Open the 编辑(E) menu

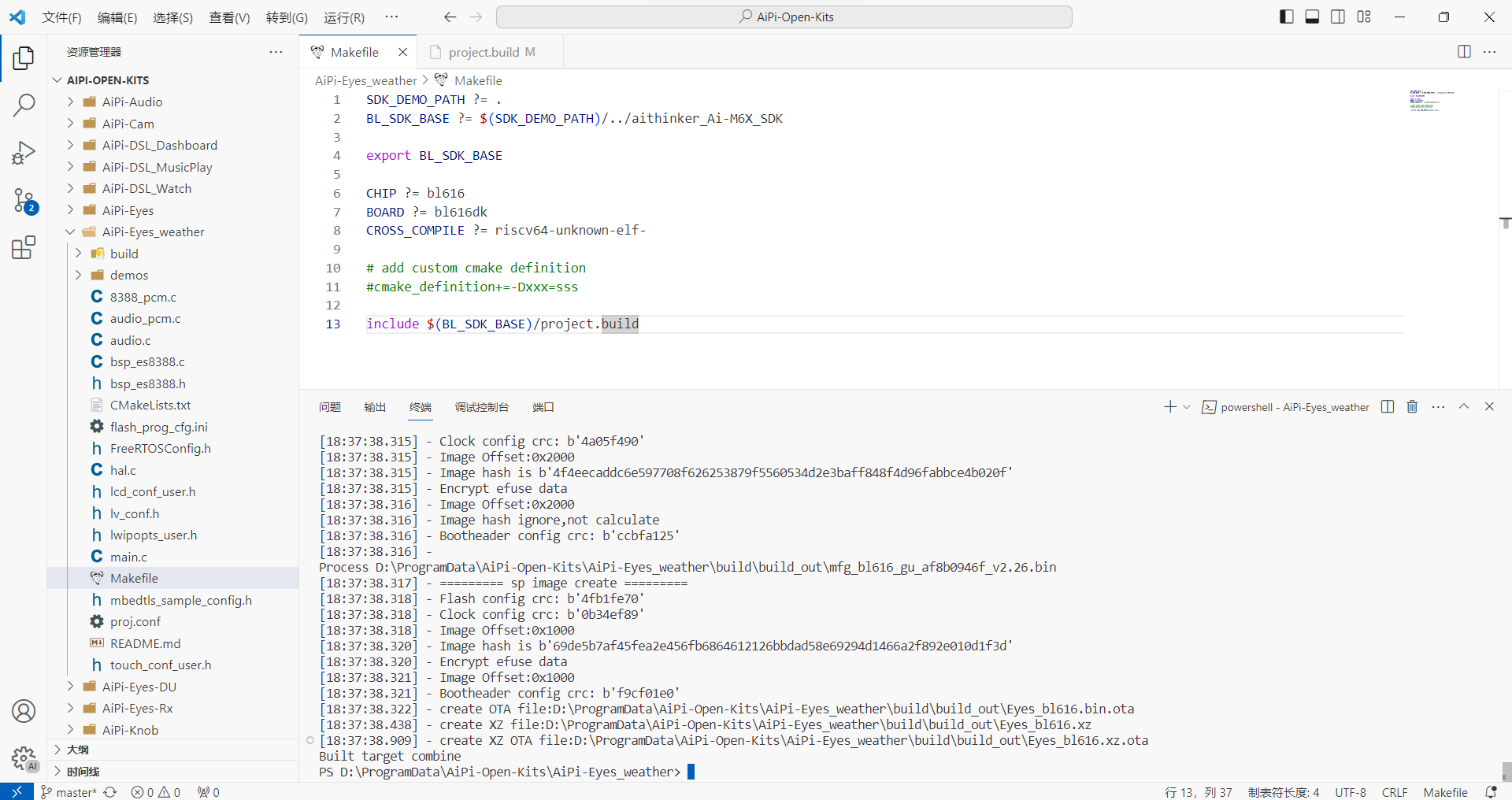(x=117, y=17)
